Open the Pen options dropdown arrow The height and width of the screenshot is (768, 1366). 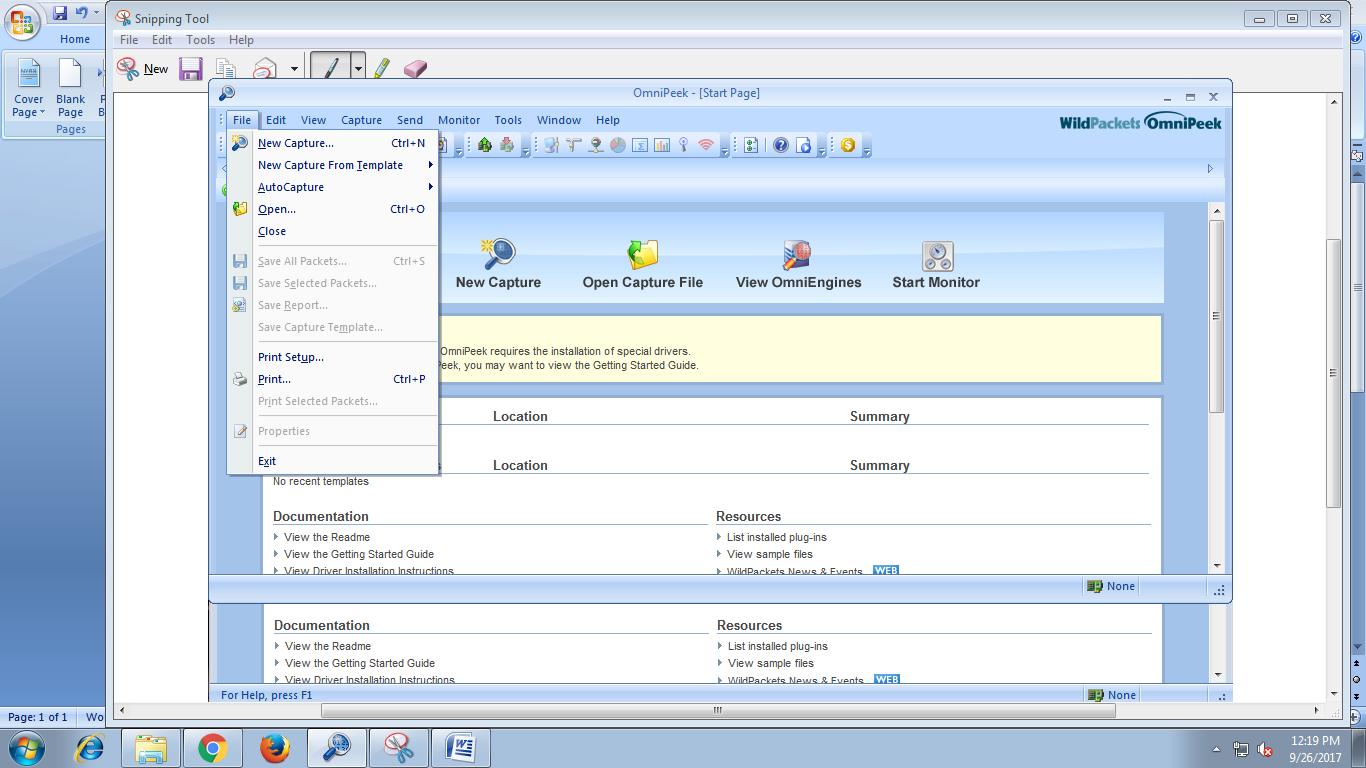[x=358, y=69]
